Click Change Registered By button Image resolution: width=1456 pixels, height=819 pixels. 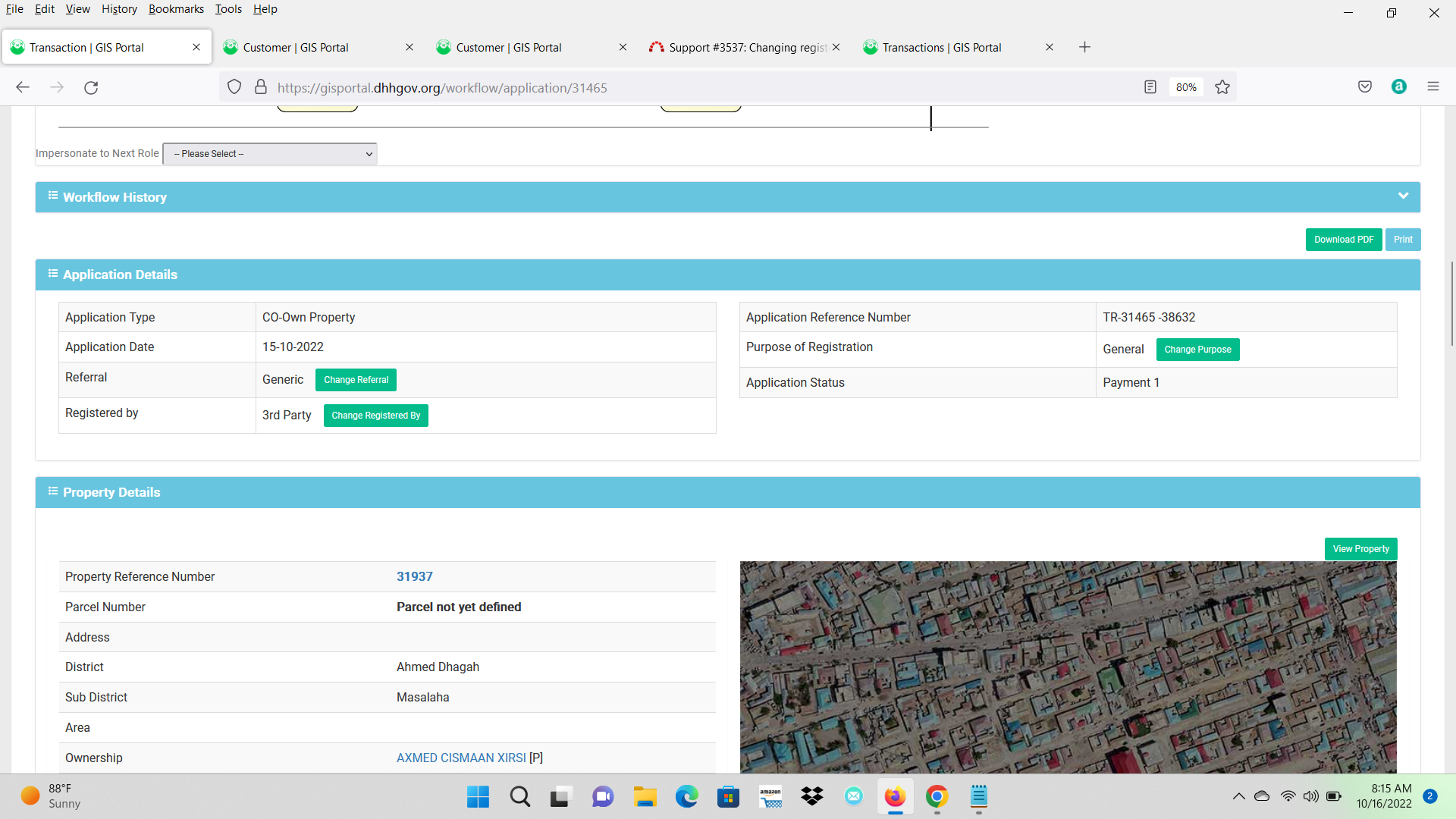(375, 416)
